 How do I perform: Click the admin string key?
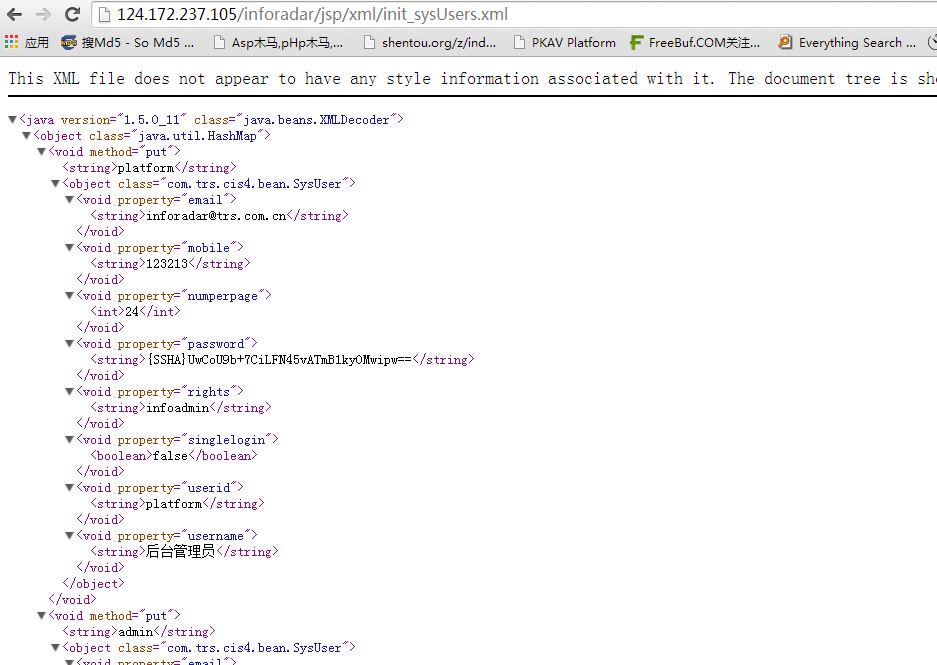(136, 632)
